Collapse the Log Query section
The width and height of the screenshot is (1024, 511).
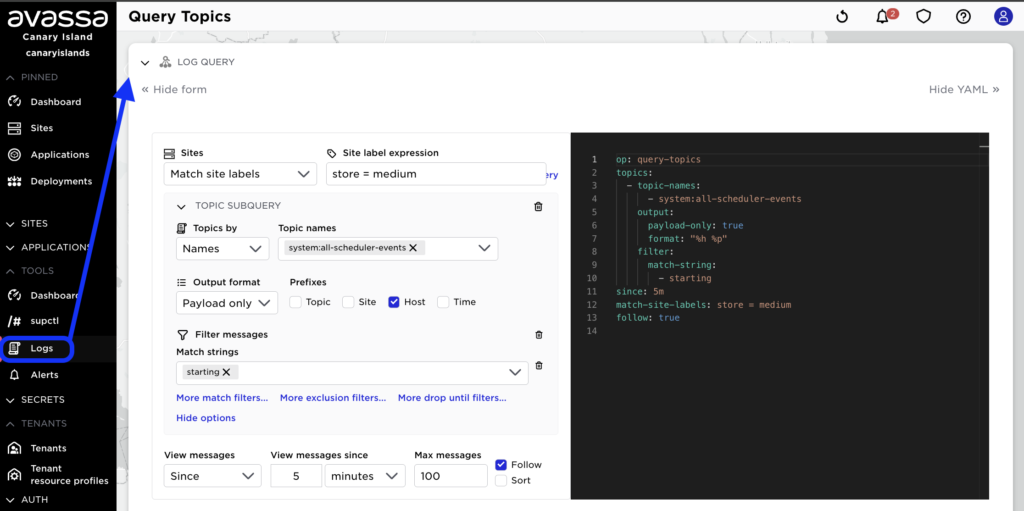point(145,63)
